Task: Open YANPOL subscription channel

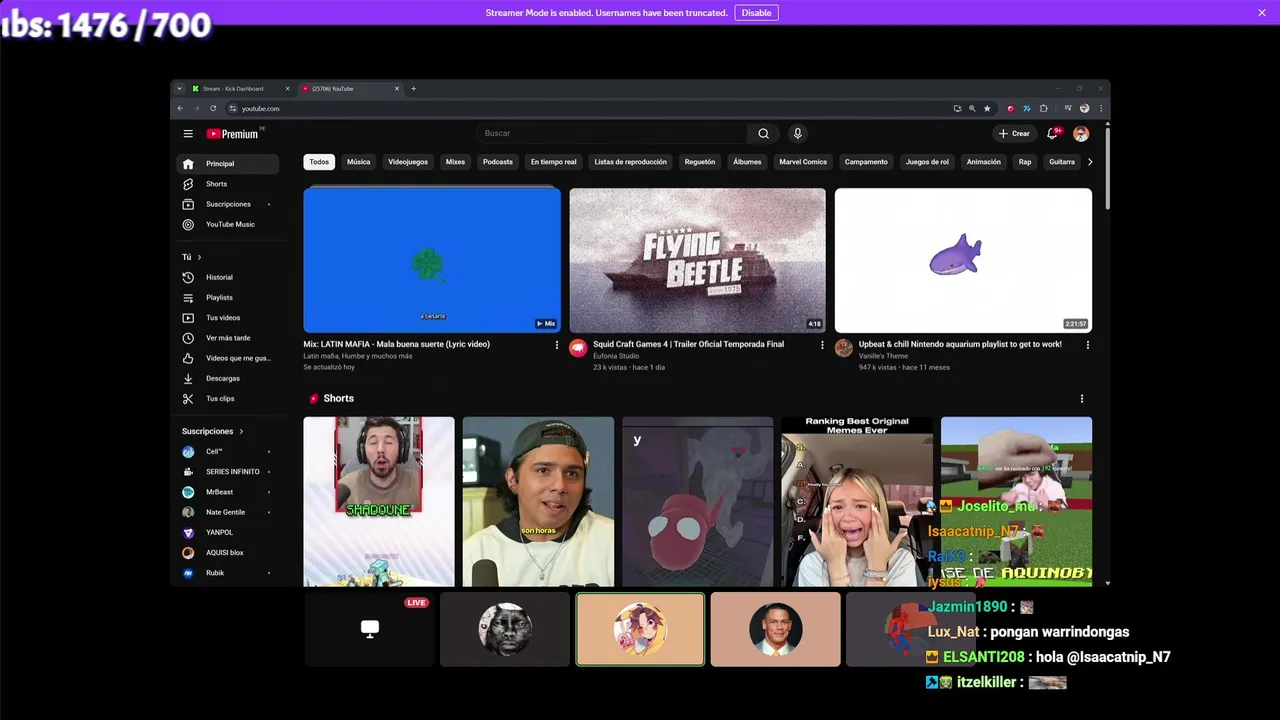Action: 228,532
